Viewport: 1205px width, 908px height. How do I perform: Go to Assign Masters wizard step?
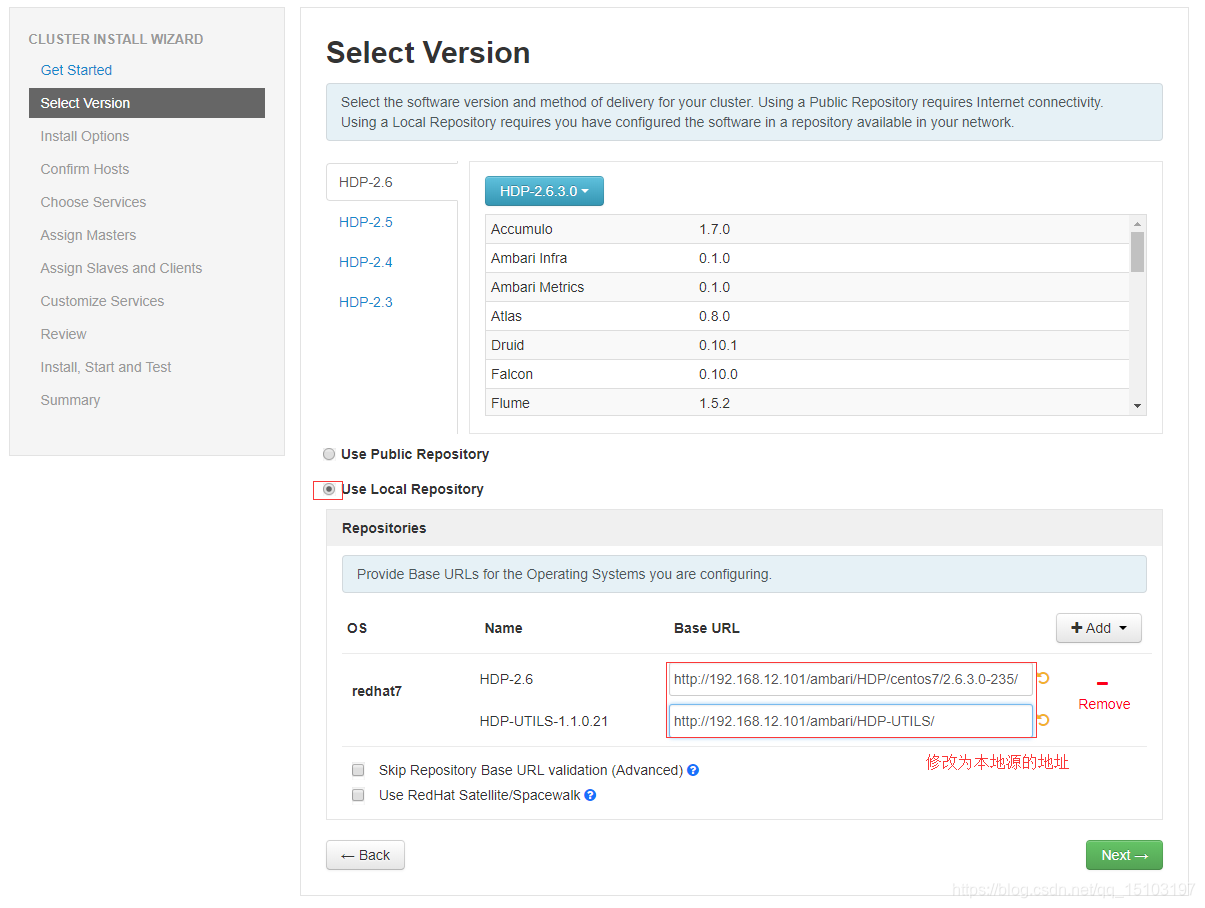[x=88, y=235]
